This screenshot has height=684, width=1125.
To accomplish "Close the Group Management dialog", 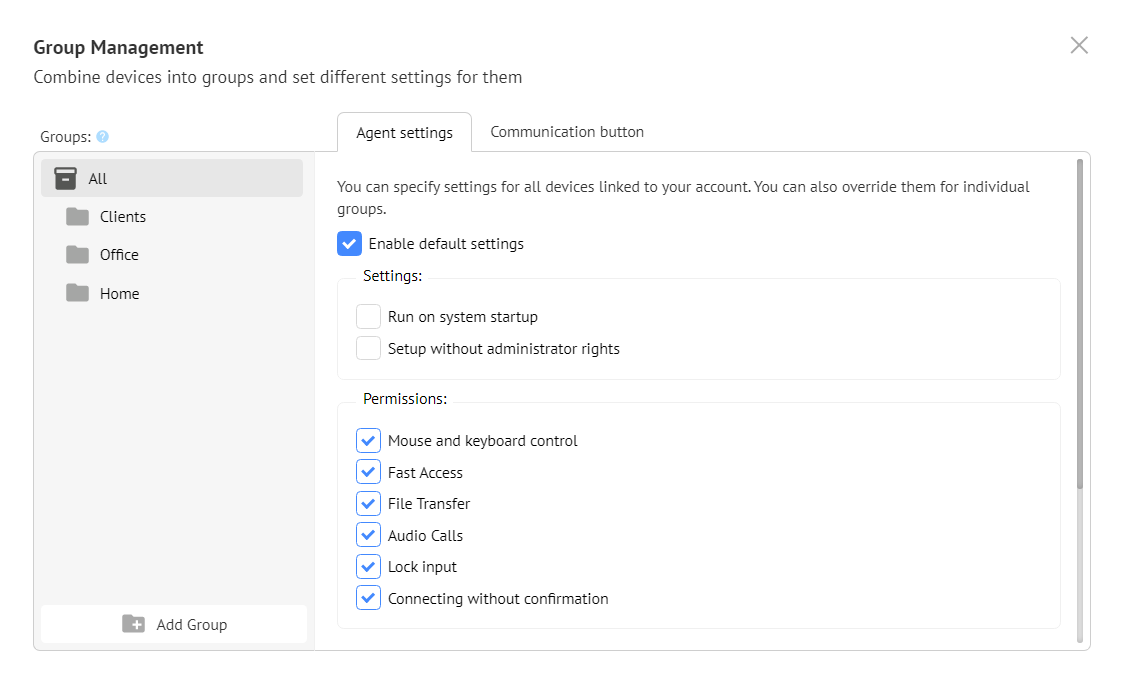I will 1079,45.
